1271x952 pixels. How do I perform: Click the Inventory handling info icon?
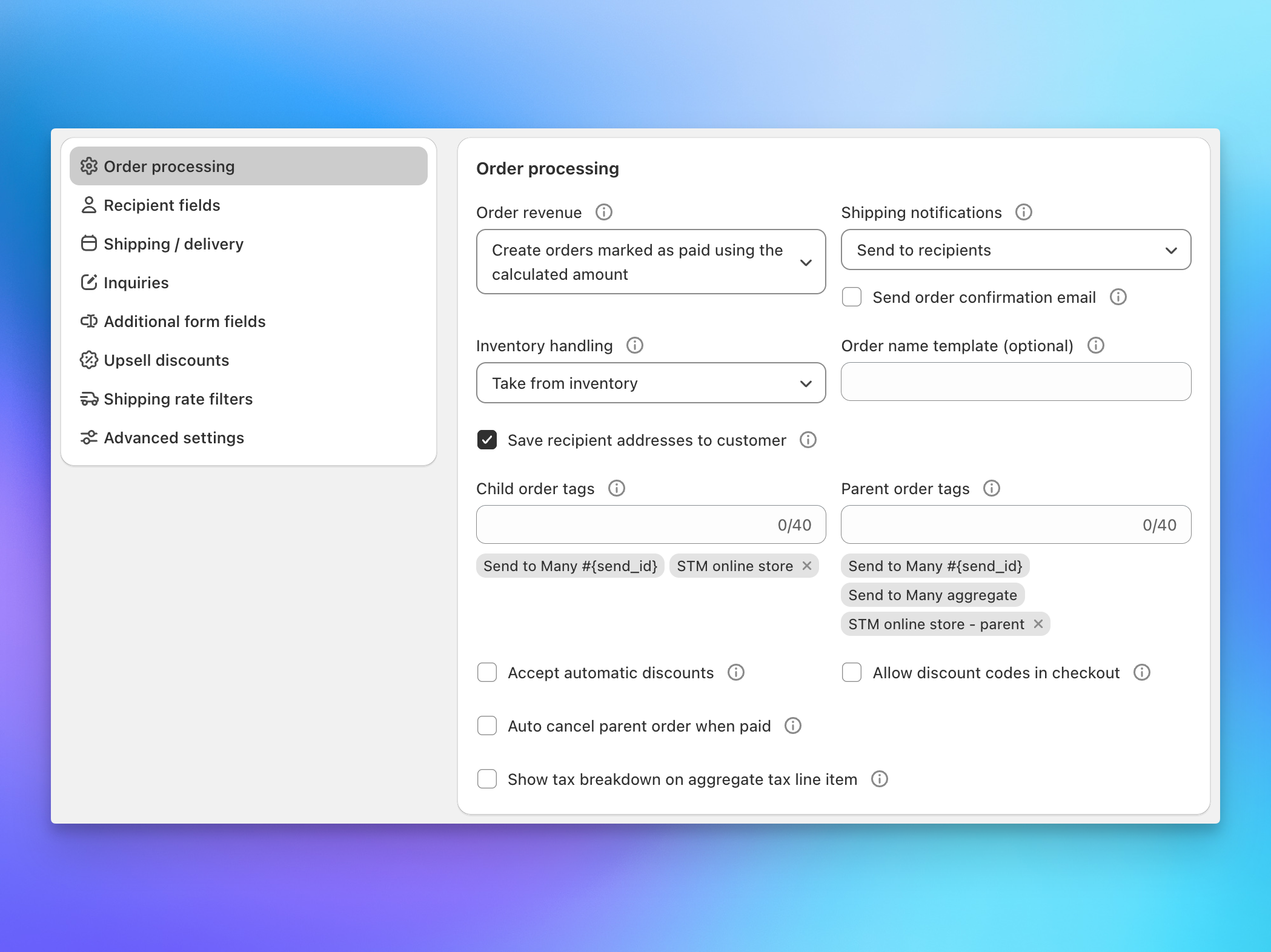point(635,345)
